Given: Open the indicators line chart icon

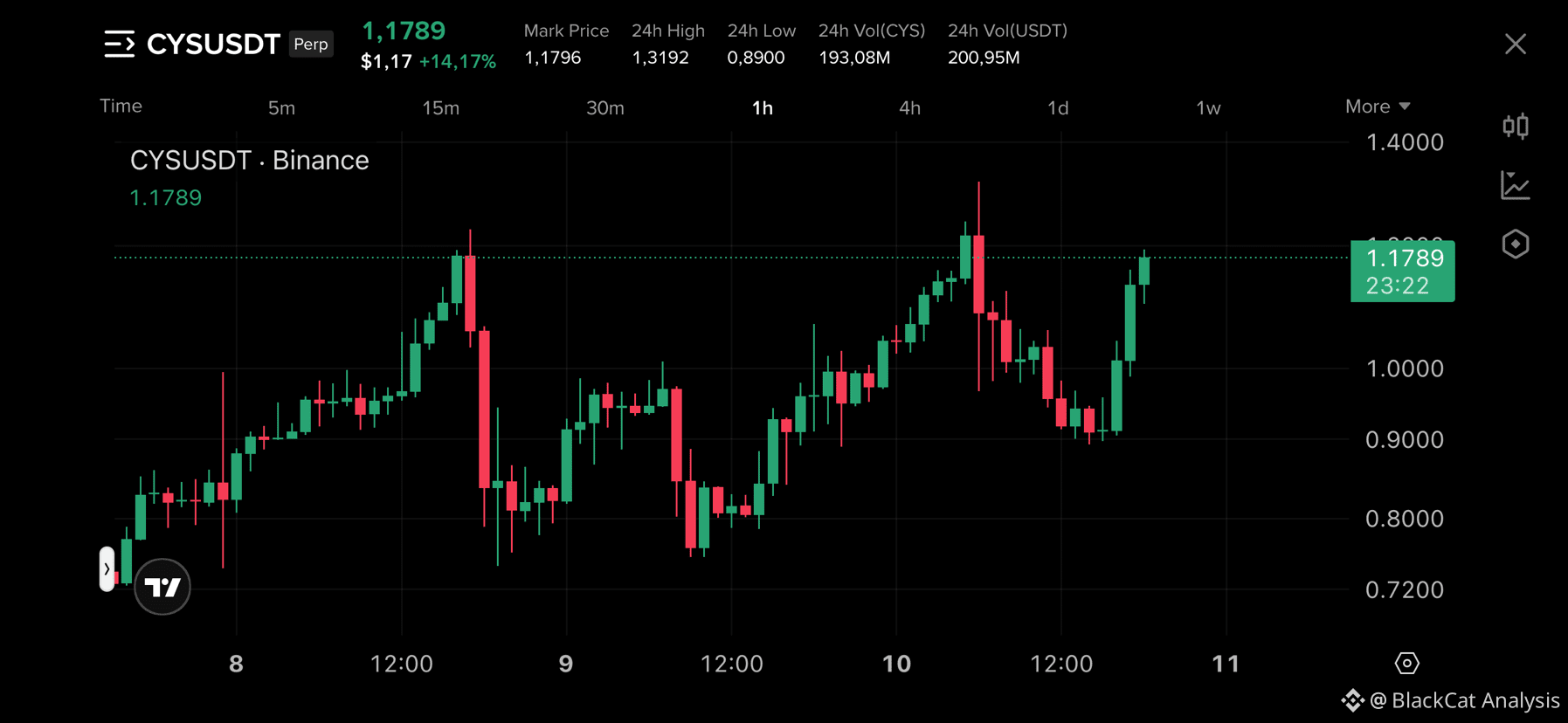Looking at the screenshot, I should click(x=1516, y=185).
